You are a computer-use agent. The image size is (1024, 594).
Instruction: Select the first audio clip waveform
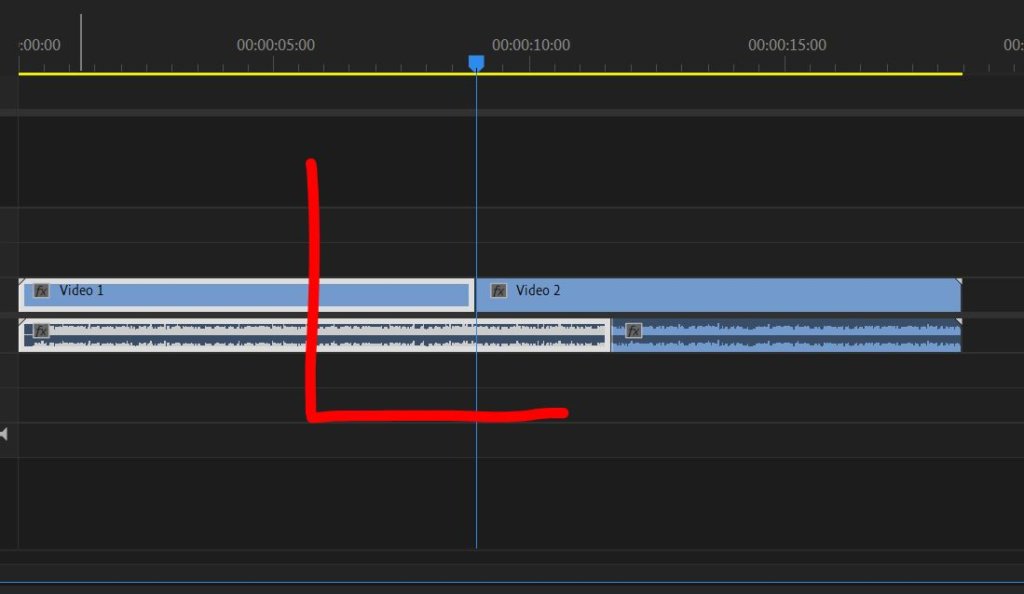pyautogui.click(x=315, y=336)
